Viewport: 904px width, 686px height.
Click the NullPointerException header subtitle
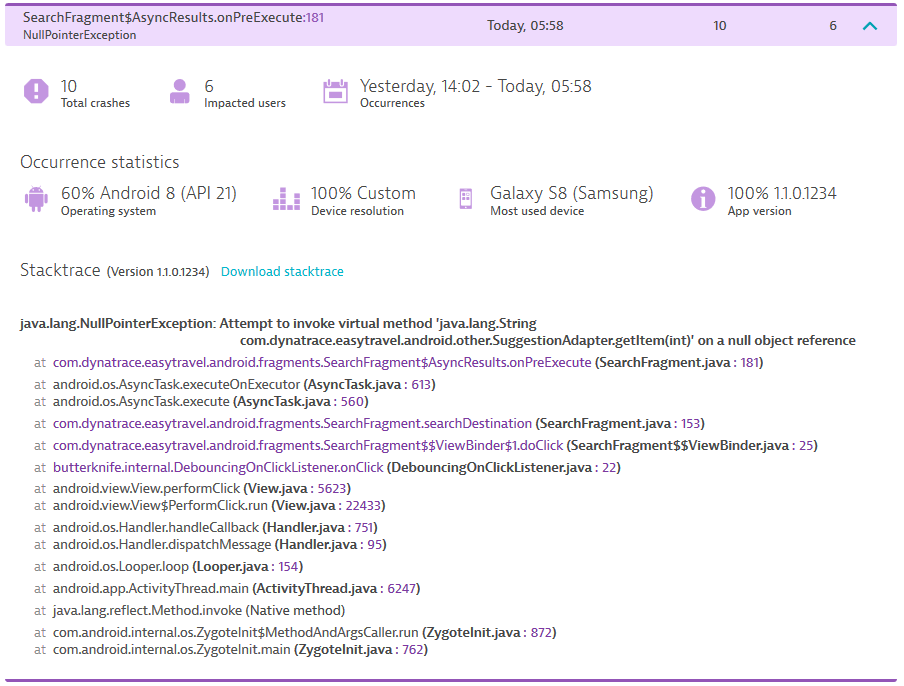pos(80,35)
